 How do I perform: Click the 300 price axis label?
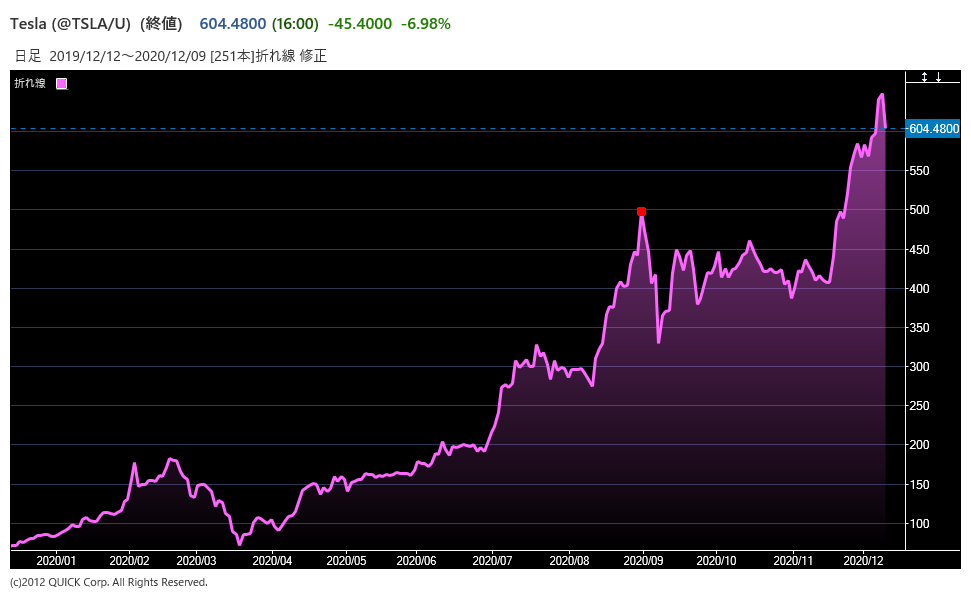point(920,367)
